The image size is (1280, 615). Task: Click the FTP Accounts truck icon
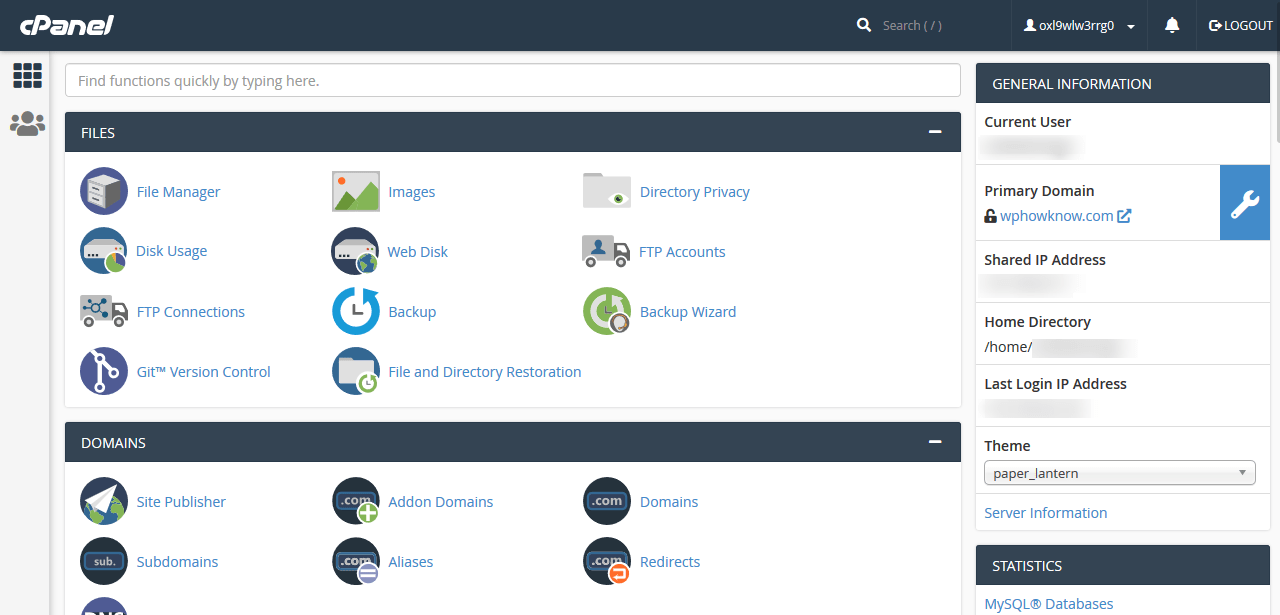pos(606,251)
